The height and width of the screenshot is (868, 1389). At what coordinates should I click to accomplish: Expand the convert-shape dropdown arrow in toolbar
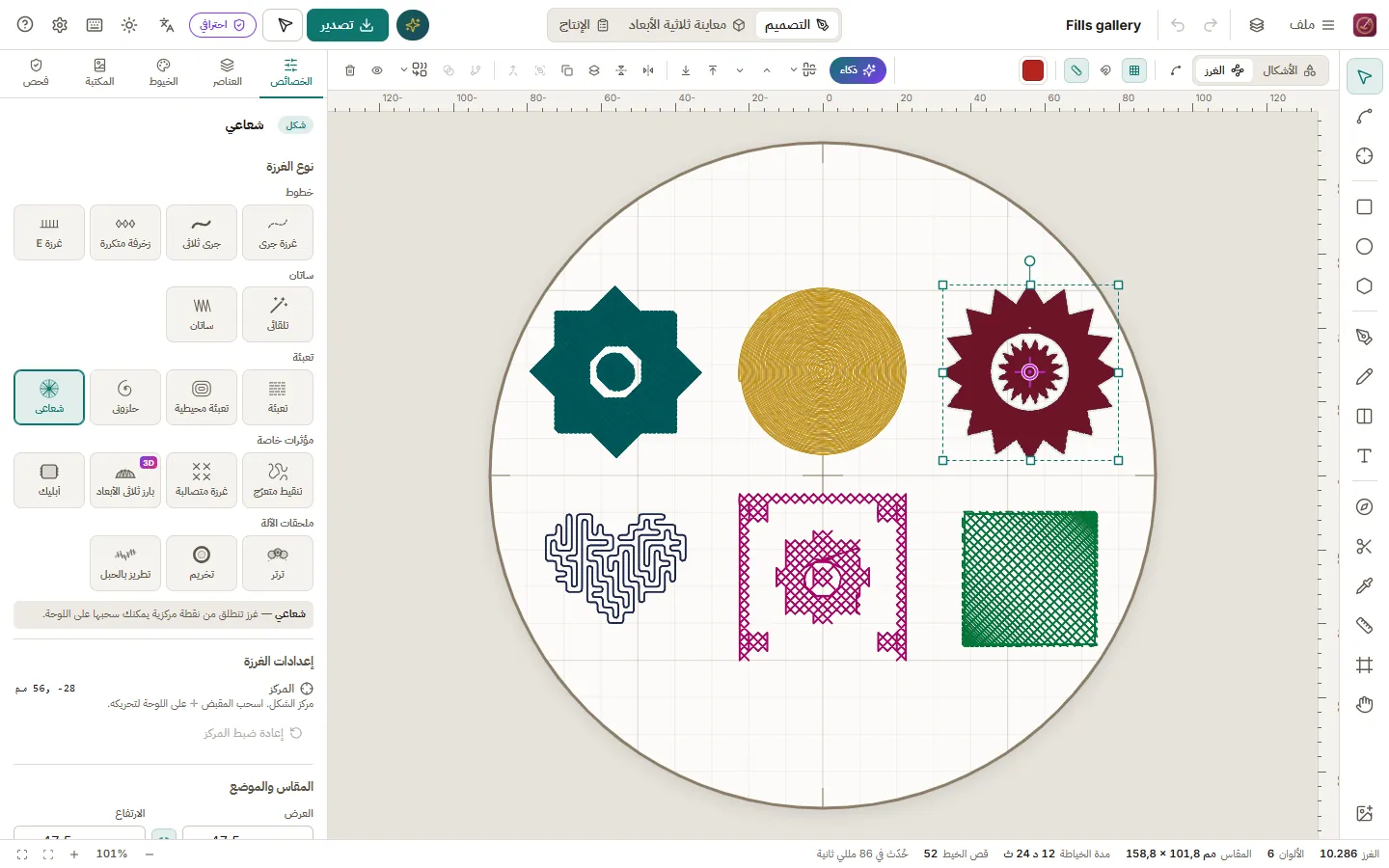(x=403, y=70)
